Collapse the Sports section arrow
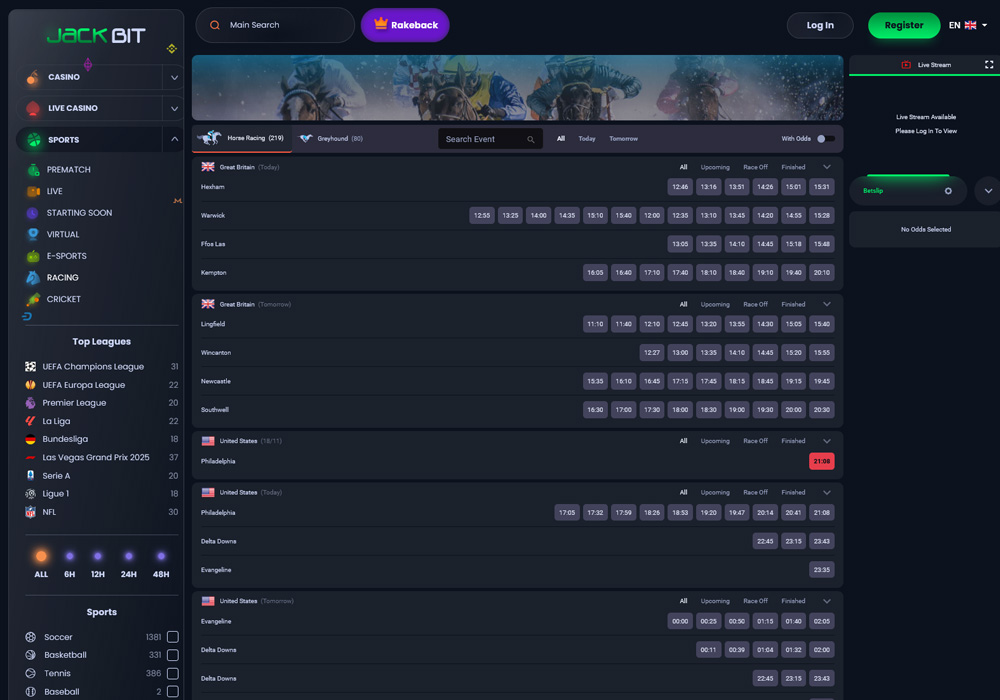This screenshot has width=1000, height=700. pyautogui.click(x=174, y=139)
